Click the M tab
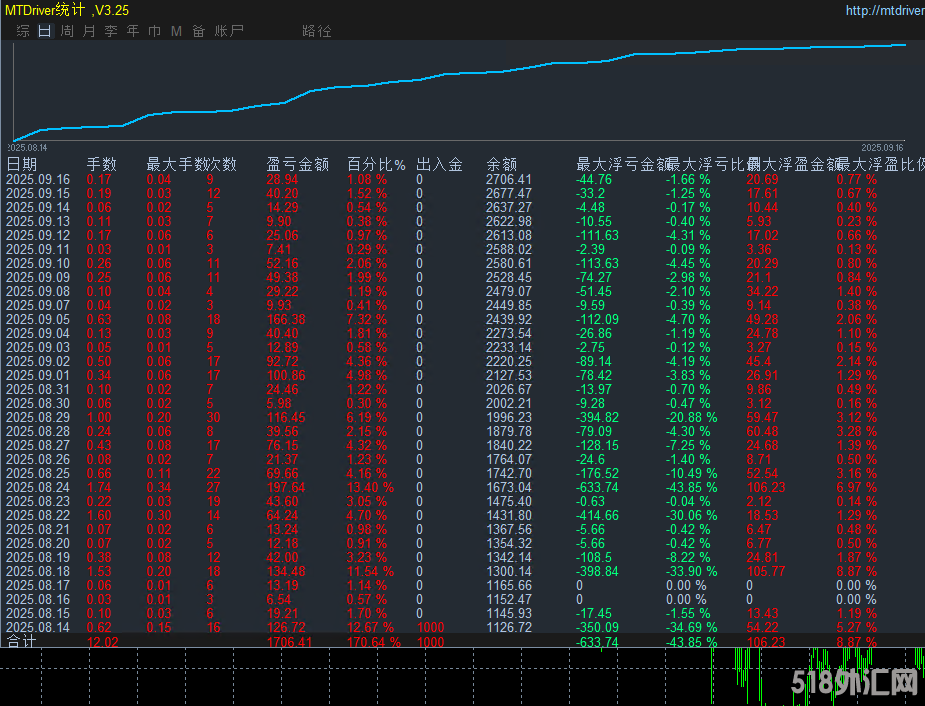The width and height of the screenshot is (925, 706). click(176, 31)
